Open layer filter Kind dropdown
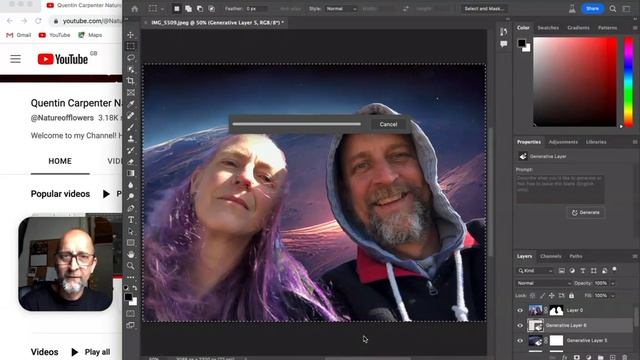Screen dimensions: 640x360 point(535,271)
